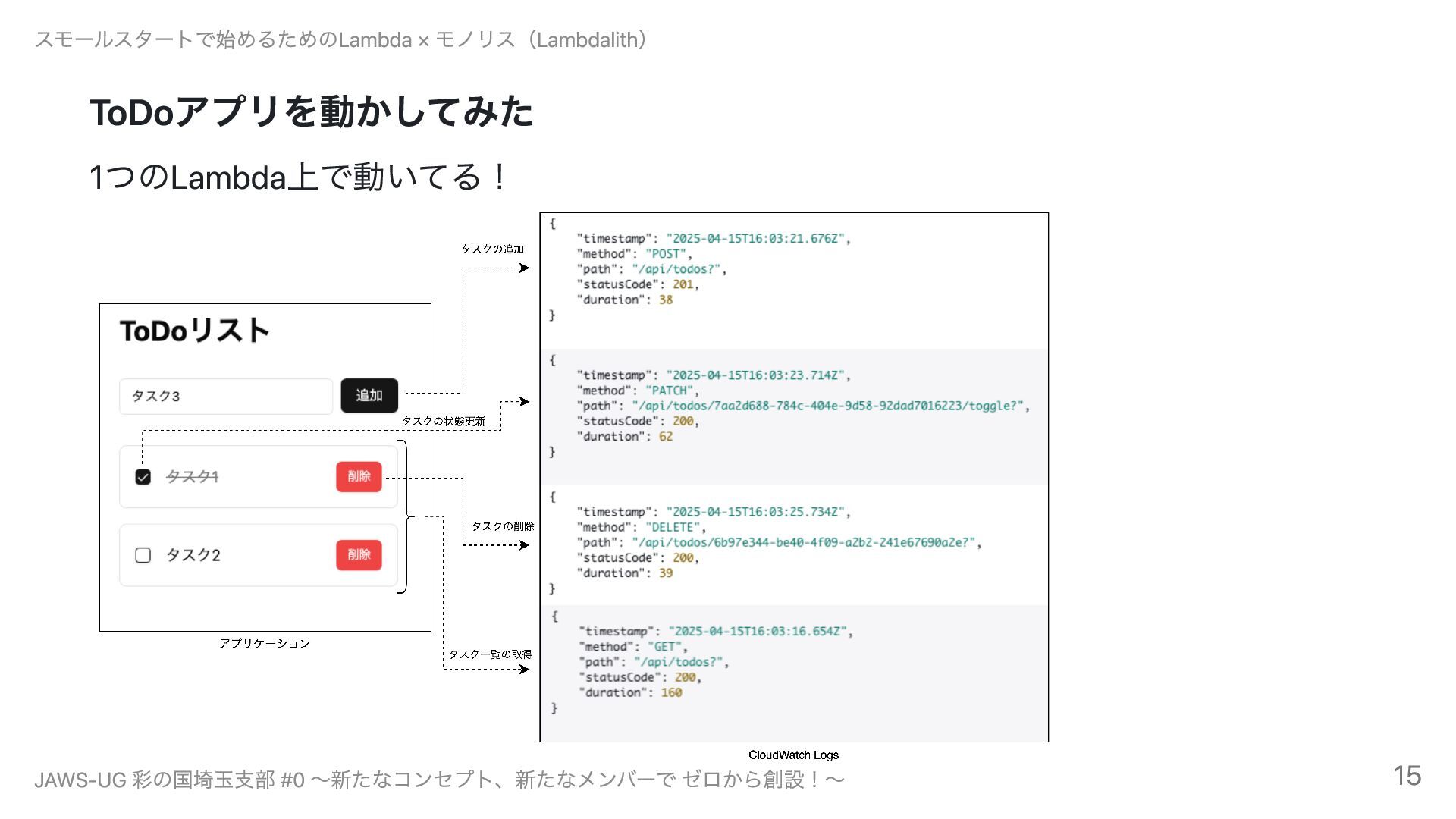Screen dimensions: 1456x819
Task: Click the タスクの削除 arrow label
Action: pos(502,526)
